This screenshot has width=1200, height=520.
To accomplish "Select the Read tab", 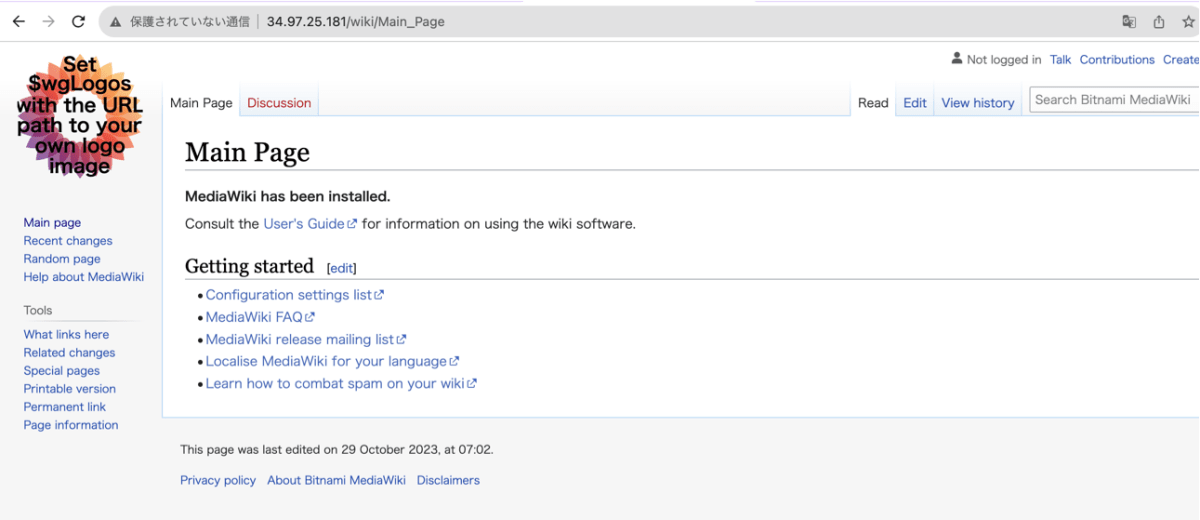I will coord(873,102).
